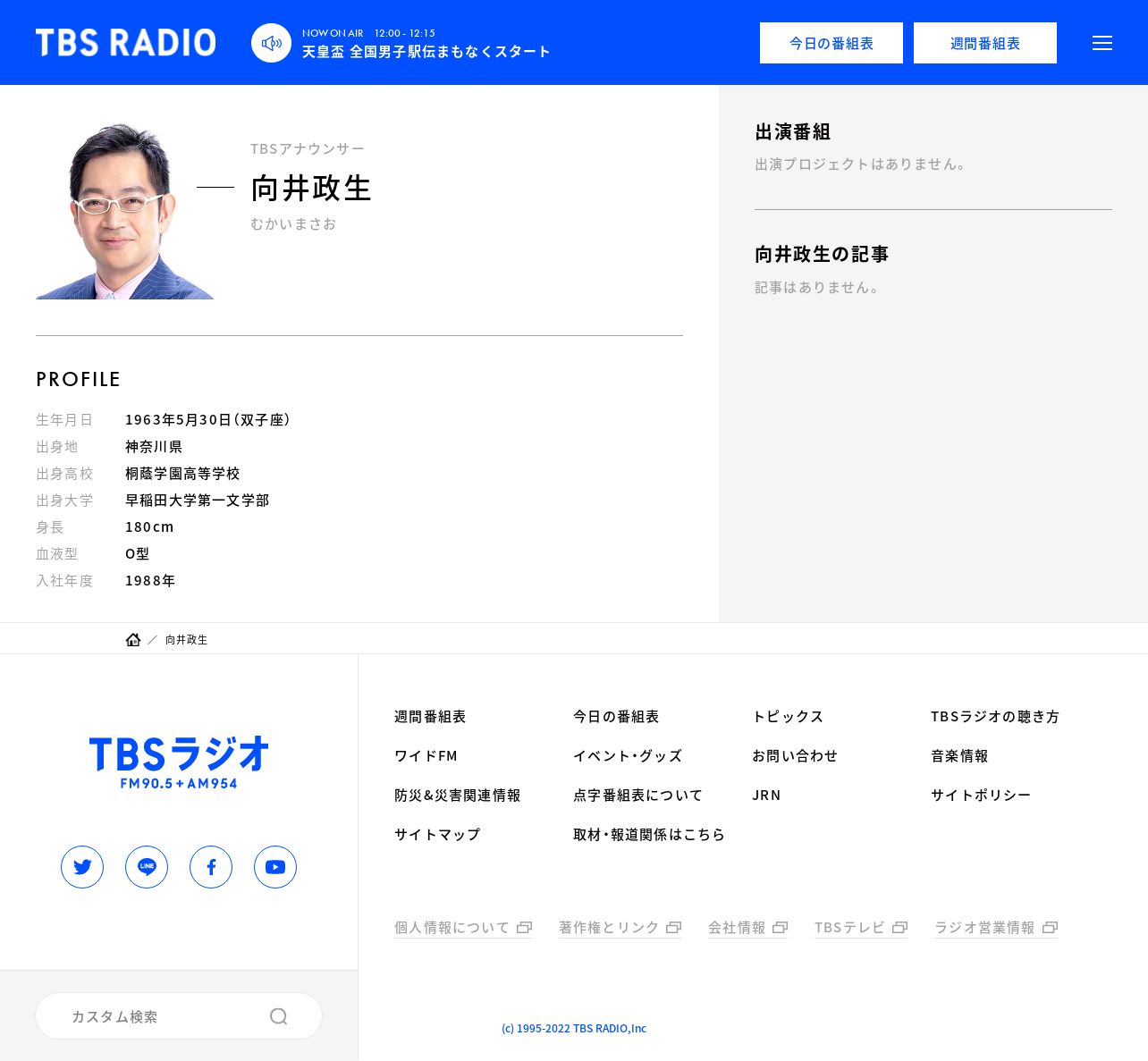Click the カスタム検索 search field
Image resolution: width=1148 pixels, height=1061 pixels.
click(161, 1016)
